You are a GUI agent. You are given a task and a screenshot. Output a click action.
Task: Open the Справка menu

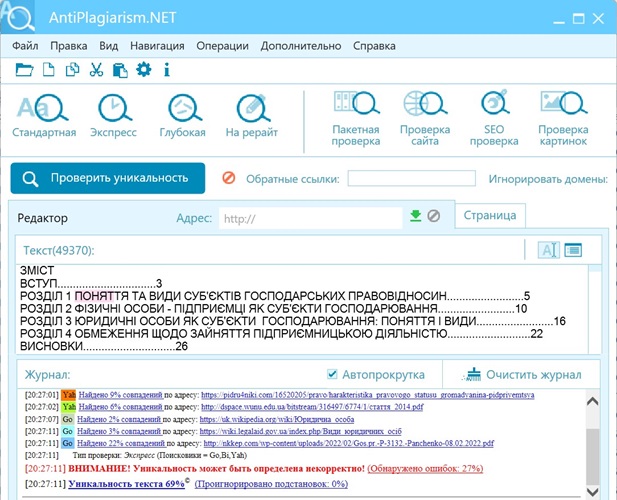coord(374,46)
